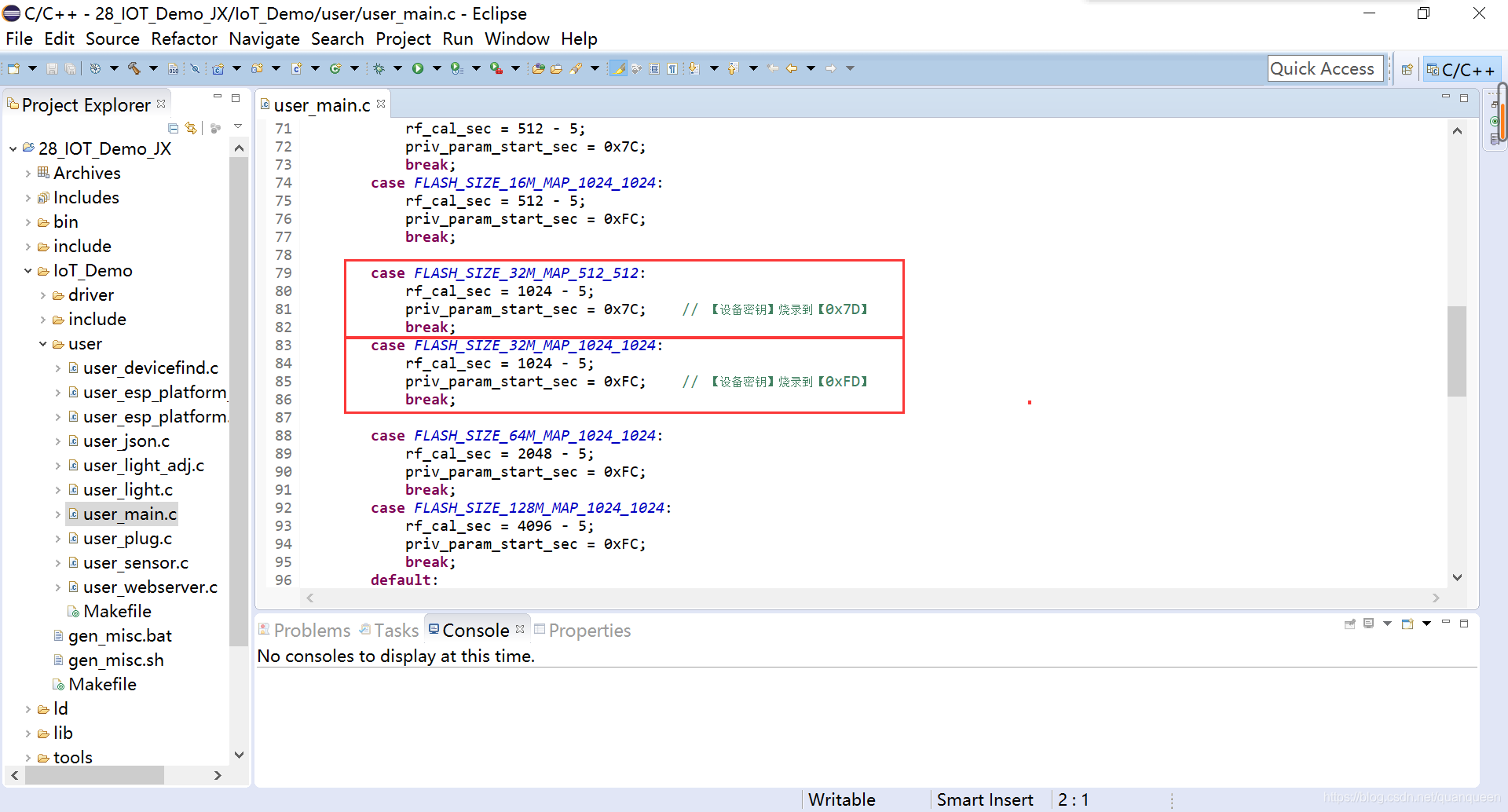Open the Run dropdown arrow
This screenshot has height=812, width=1508.
[x=437, y=69]
